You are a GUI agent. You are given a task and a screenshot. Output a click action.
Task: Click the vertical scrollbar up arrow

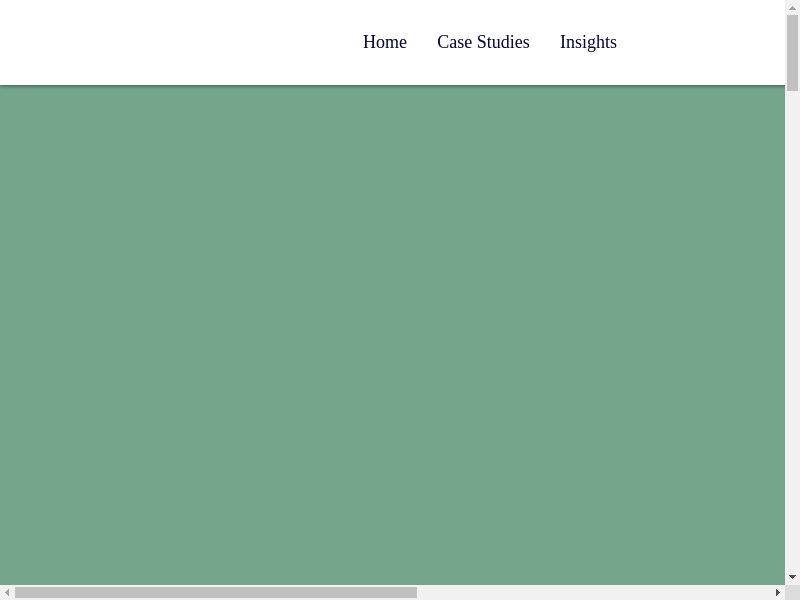(x=792, y=7)
